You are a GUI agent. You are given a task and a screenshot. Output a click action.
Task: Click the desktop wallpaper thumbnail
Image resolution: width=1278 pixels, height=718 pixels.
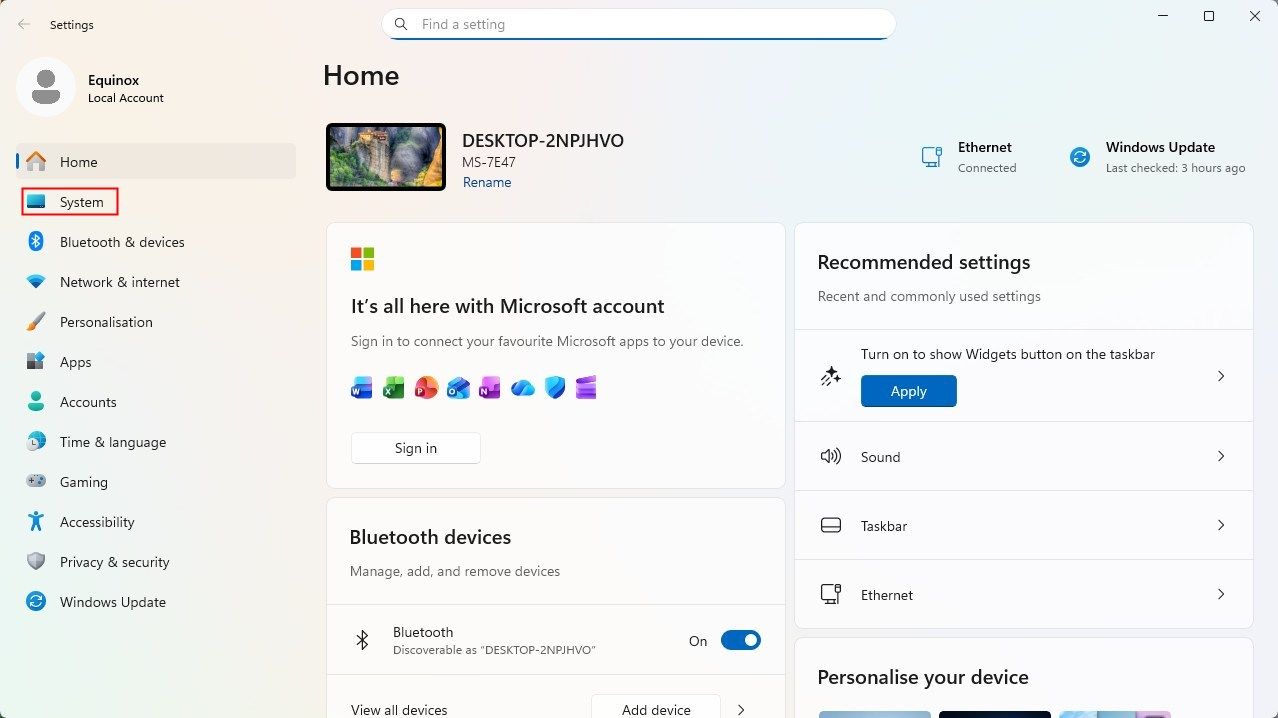[386, 157]
